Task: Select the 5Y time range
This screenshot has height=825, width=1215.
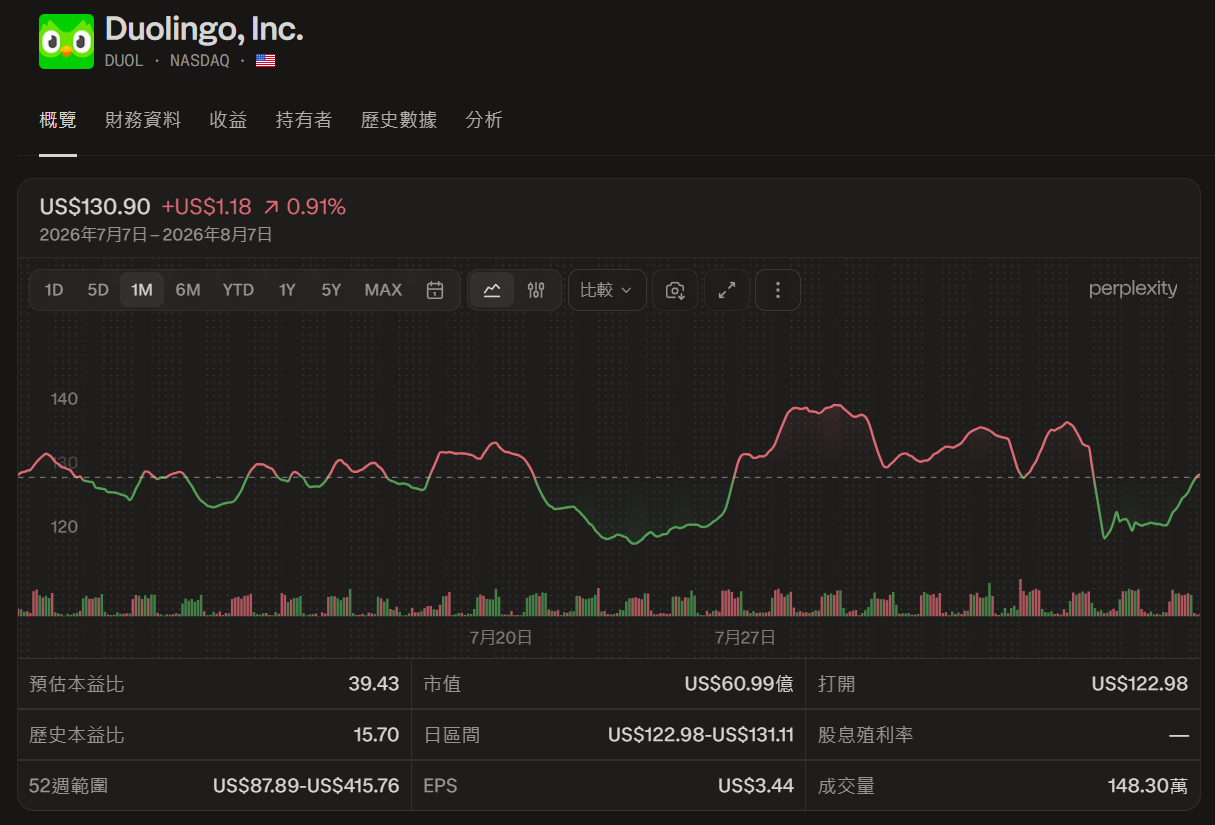Action: (x=331, y=290)
